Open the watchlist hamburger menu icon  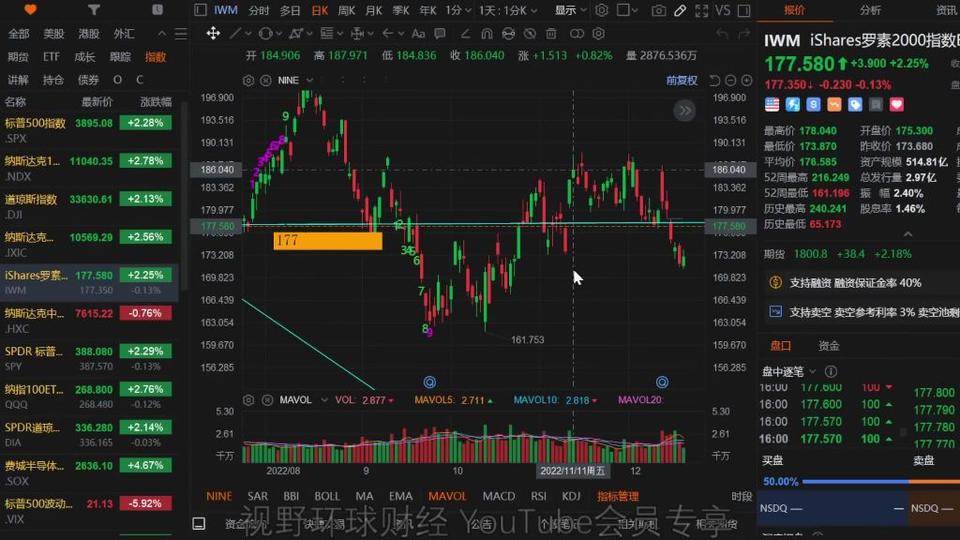181,34
